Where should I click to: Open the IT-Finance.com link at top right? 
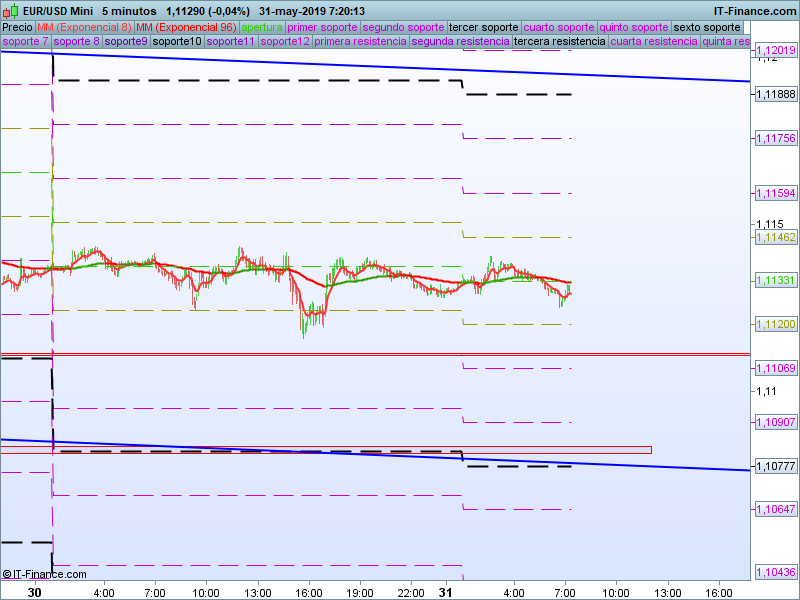click(755, 10)
